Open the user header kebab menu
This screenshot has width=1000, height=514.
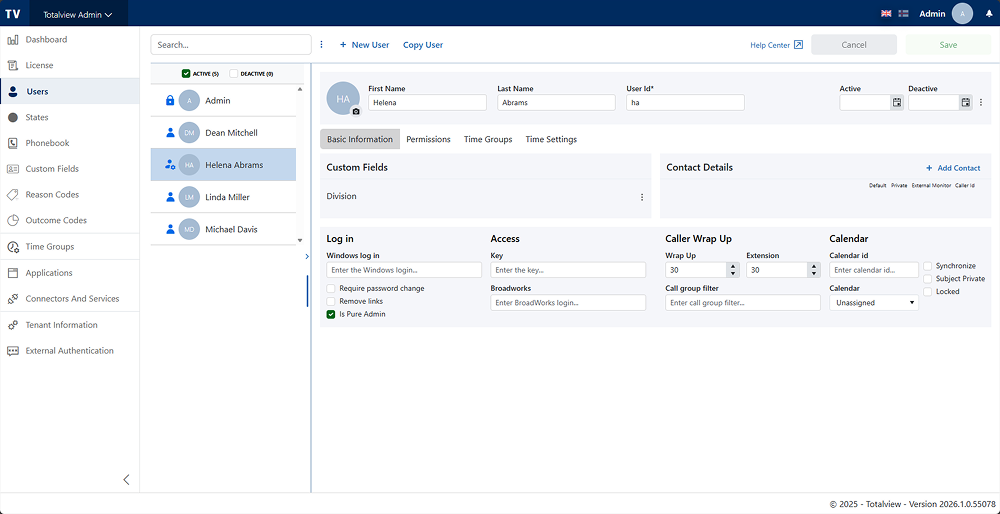click(x=981, y=103)
